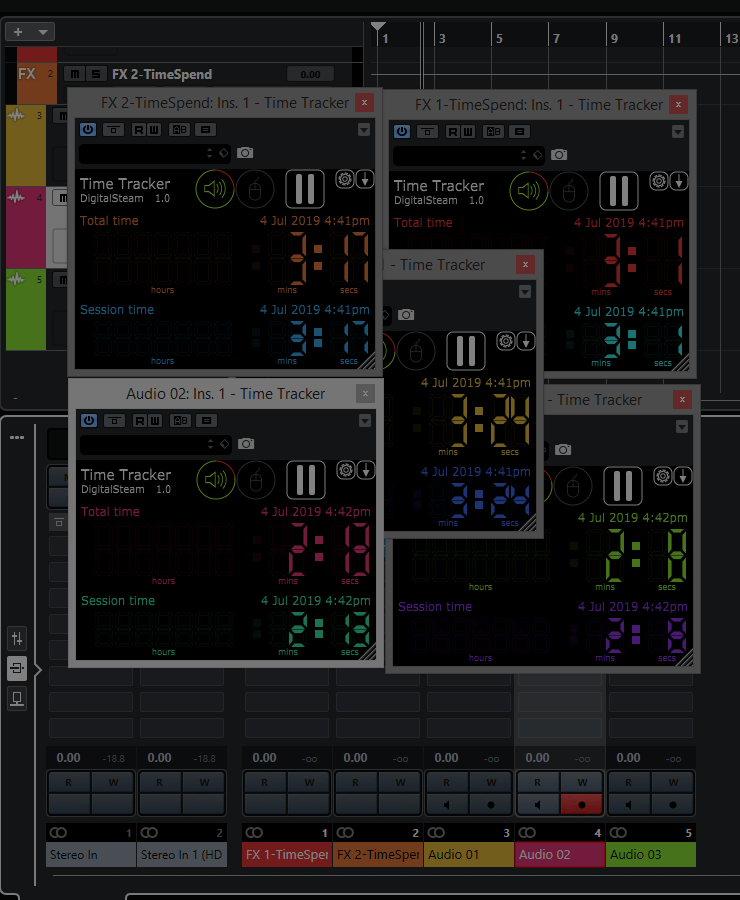Open functions arrow in yellow-timer Time Tracker window
Screen dimensions: 740x900
(x=525, y=292)
